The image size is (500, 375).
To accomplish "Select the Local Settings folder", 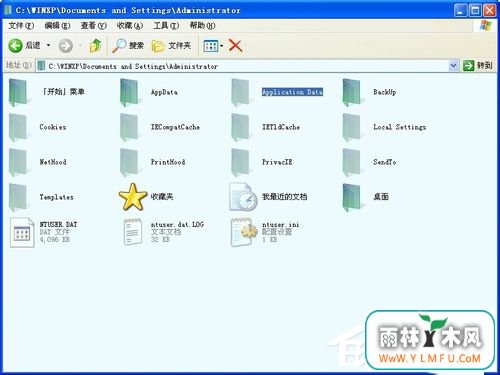I will (384, 127).
